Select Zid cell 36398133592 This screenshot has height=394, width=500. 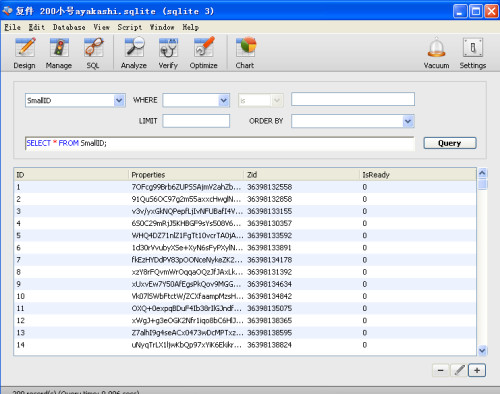coord(269,236)
